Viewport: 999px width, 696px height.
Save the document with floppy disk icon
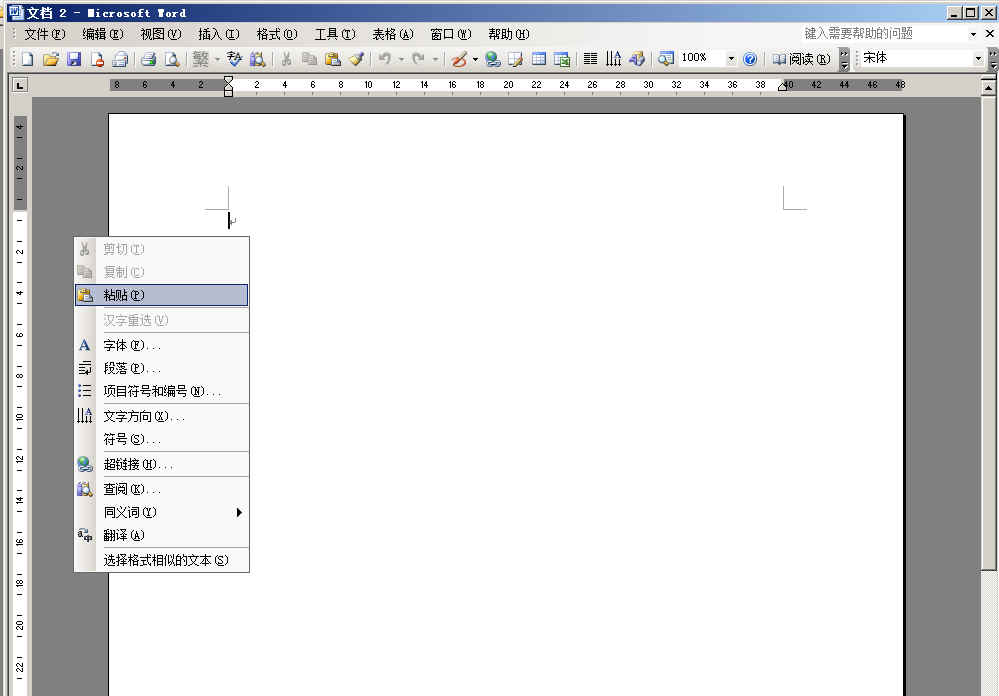(73, 59)
